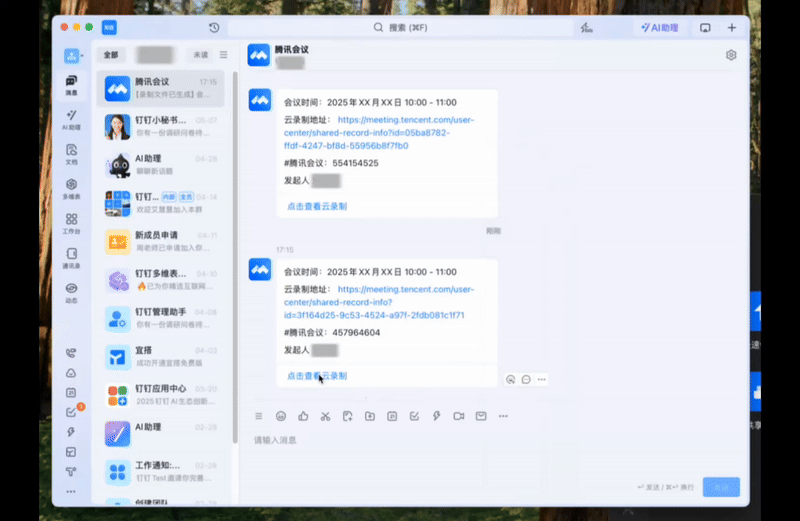Open the history clock icon in title bar

click(214, 28)
